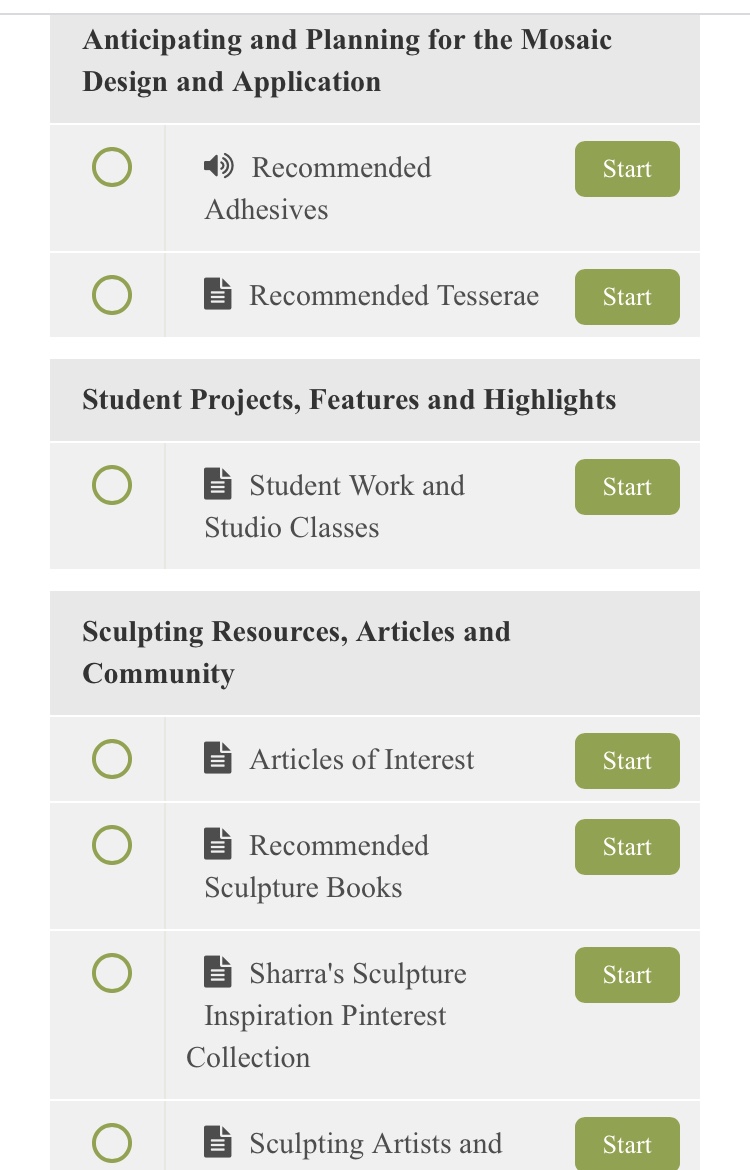Start the Recommended Adhesives lesson
The height and width of the screenshot is (1170, 750).
[627, 169]
